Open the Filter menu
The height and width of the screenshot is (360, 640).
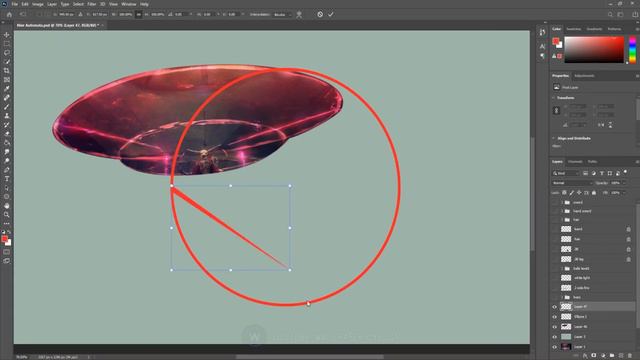pyautogui.click(x=92, y=4)
